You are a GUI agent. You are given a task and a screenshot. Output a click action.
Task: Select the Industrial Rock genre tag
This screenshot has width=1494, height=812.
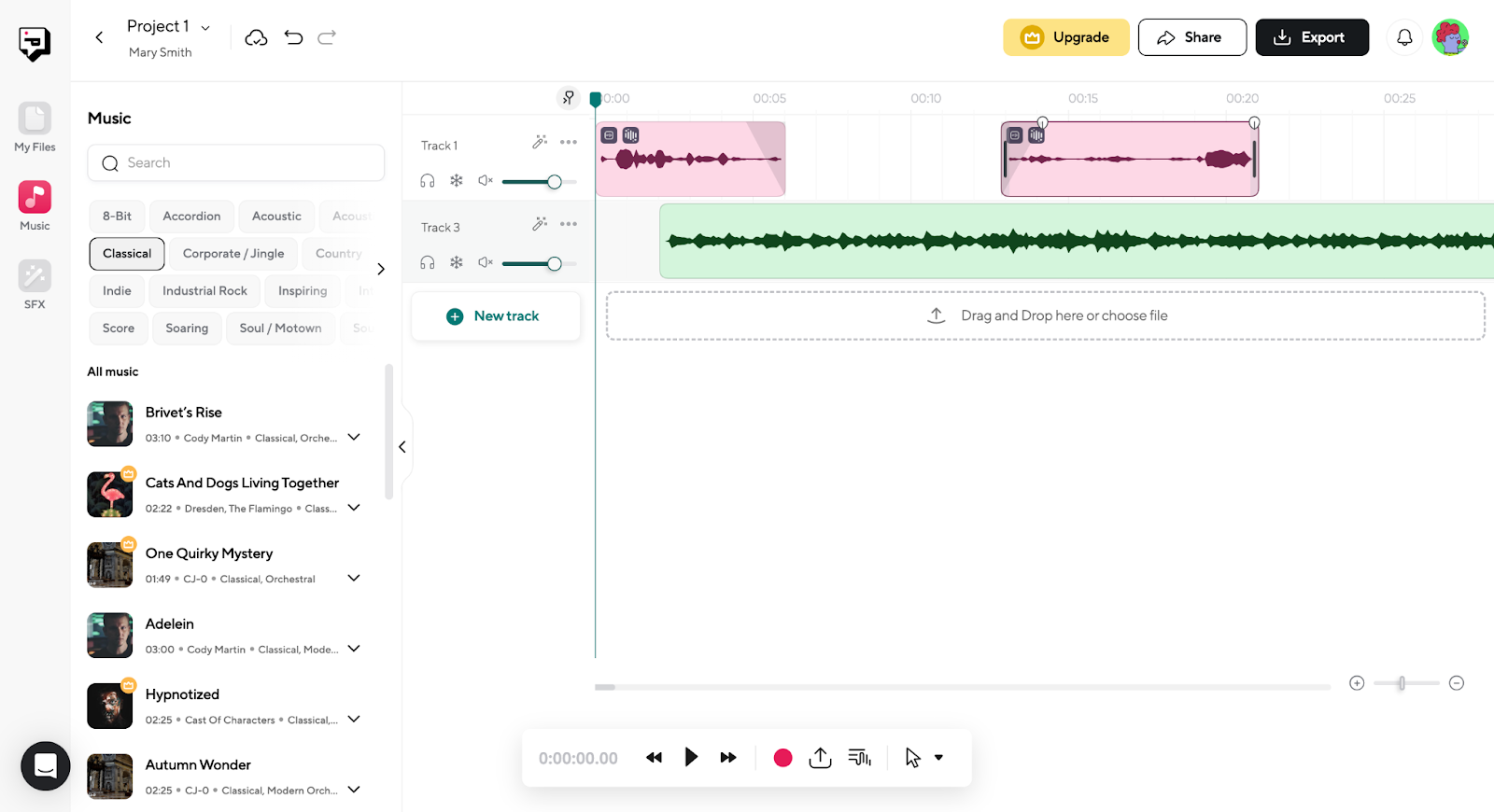tap(204, 291)
